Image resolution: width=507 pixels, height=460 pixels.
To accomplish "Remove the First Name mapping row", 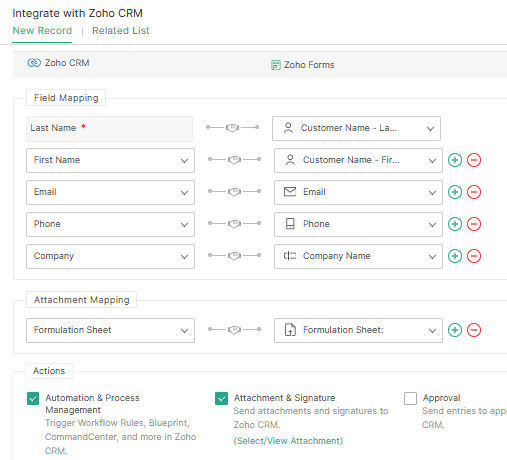I will click(474, 160).
